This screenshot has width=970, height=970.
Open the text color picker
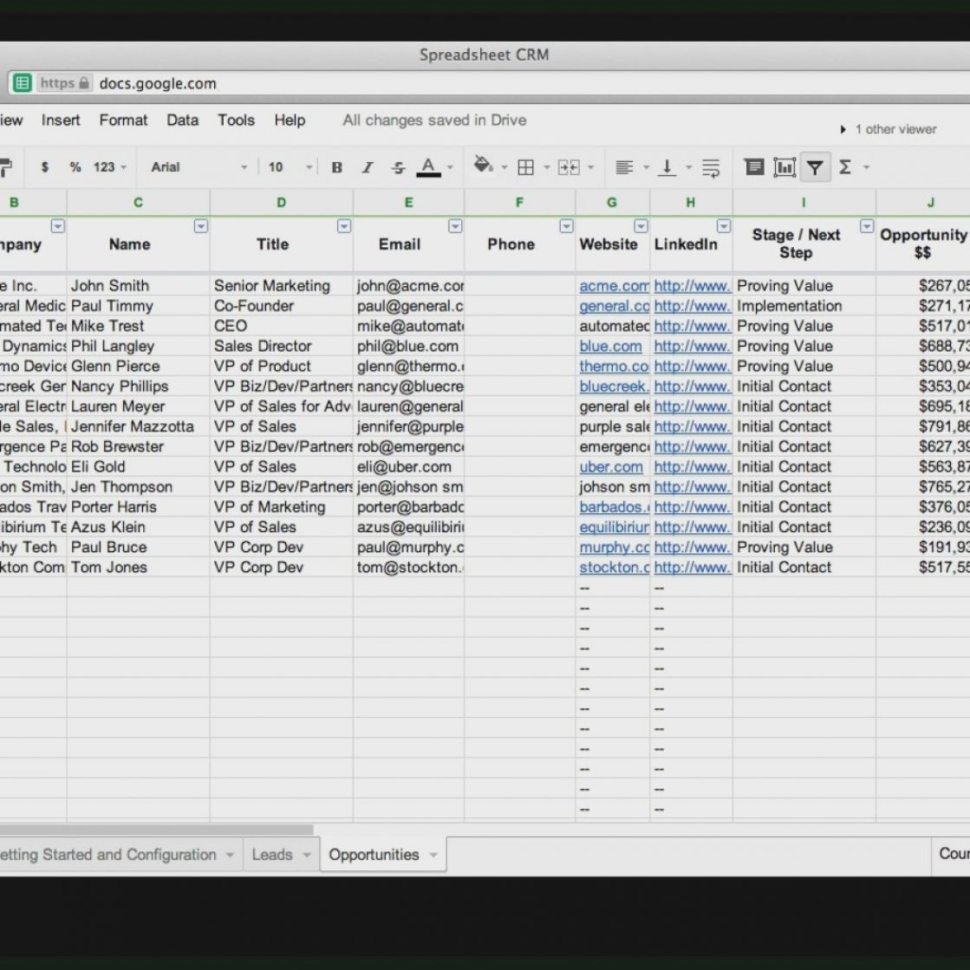point(426,167)
